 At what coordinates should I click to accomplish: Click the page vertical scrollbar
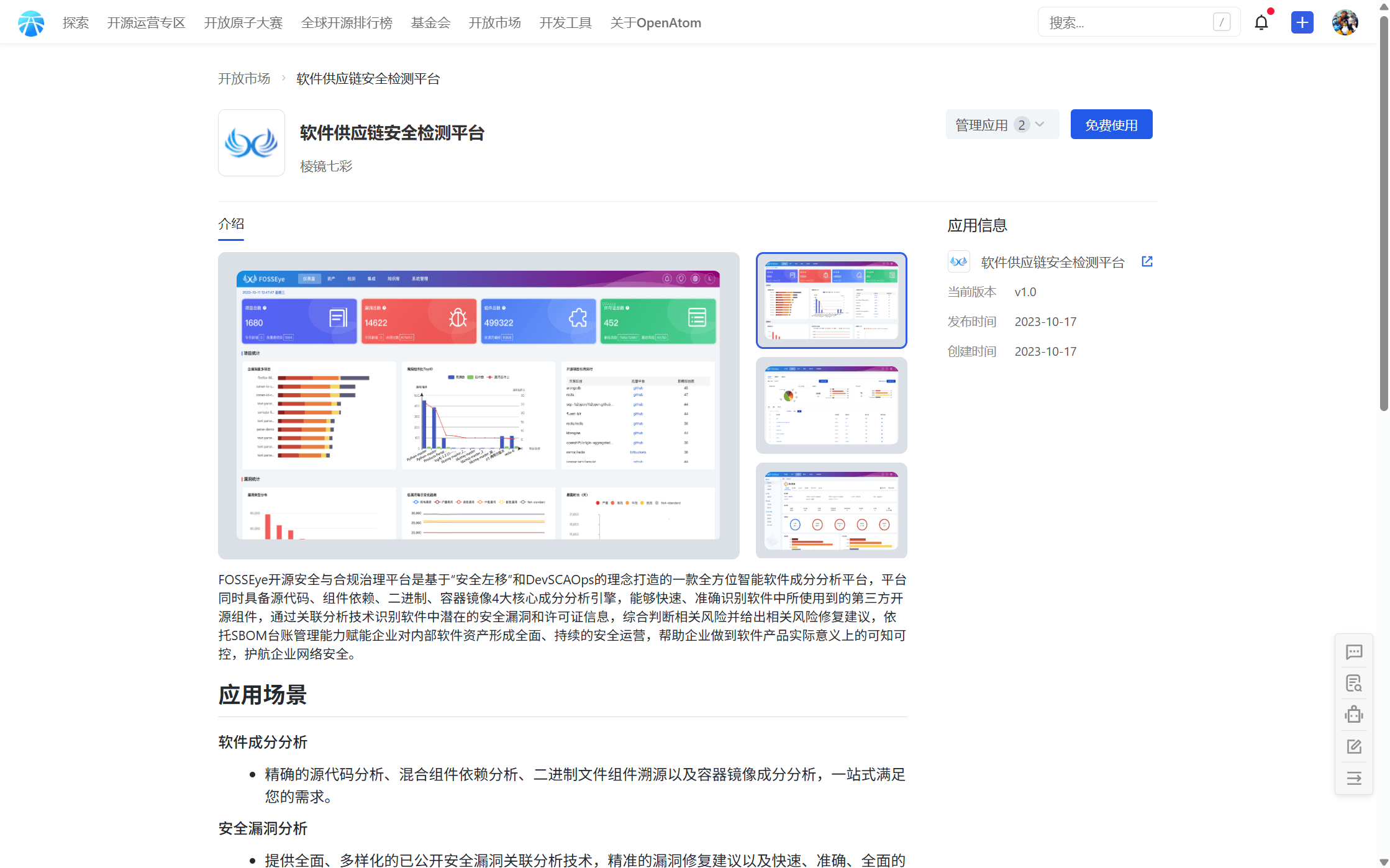tap(1384, 214)
